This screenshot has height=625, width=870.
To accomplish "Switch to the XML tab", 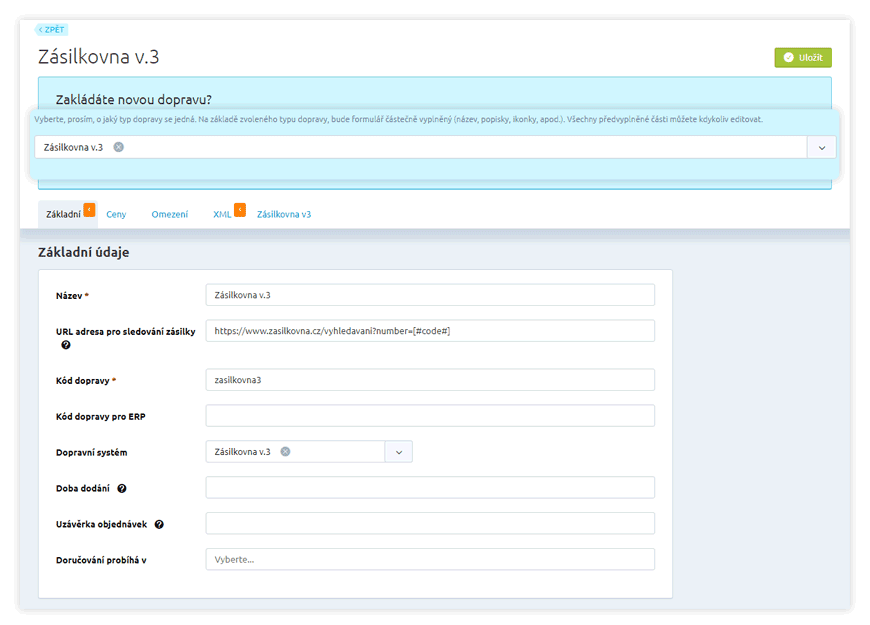I will (x=222, y=214).
